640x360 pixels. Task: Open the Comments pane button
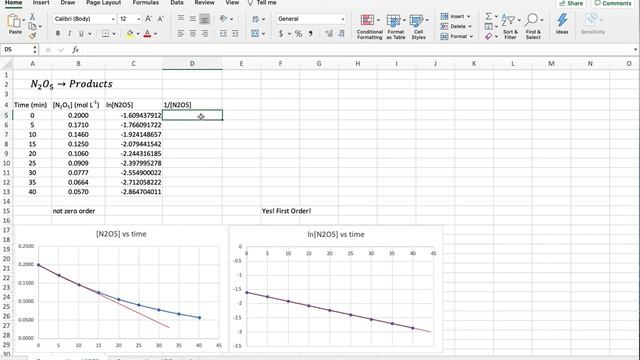point(613,3)
